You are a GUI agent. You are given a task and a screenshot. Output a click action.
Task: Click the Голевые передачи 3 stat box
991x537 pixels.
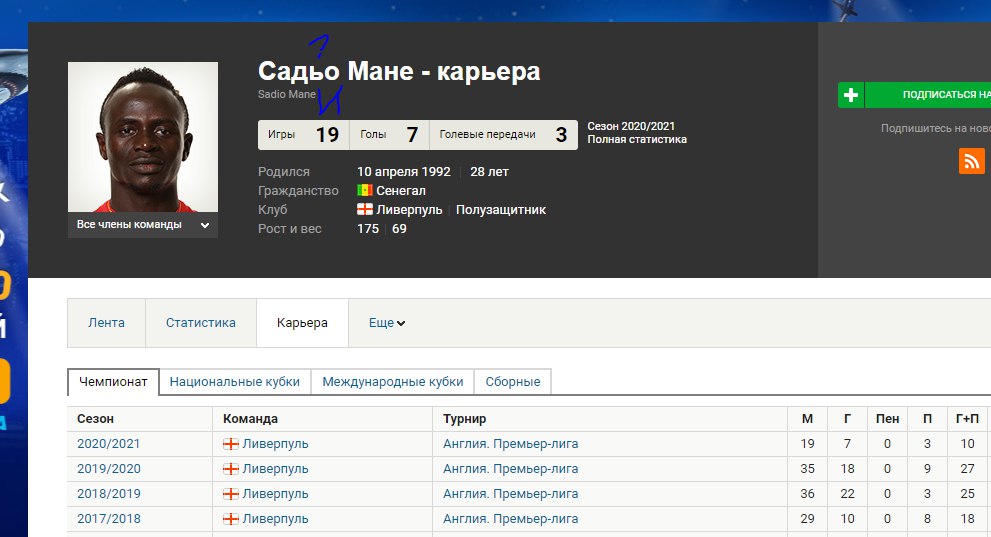click(x=503, y=135)
